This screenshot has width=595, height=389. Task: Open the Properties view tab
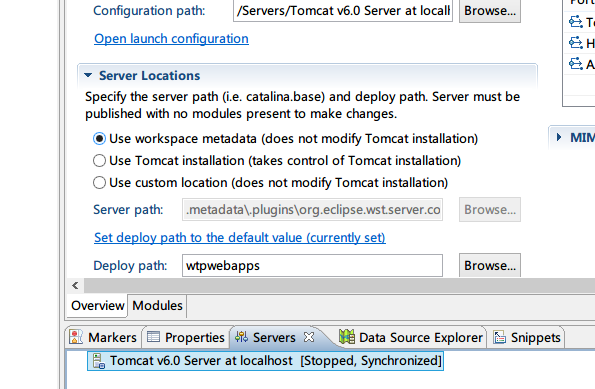tap(186, 337)
